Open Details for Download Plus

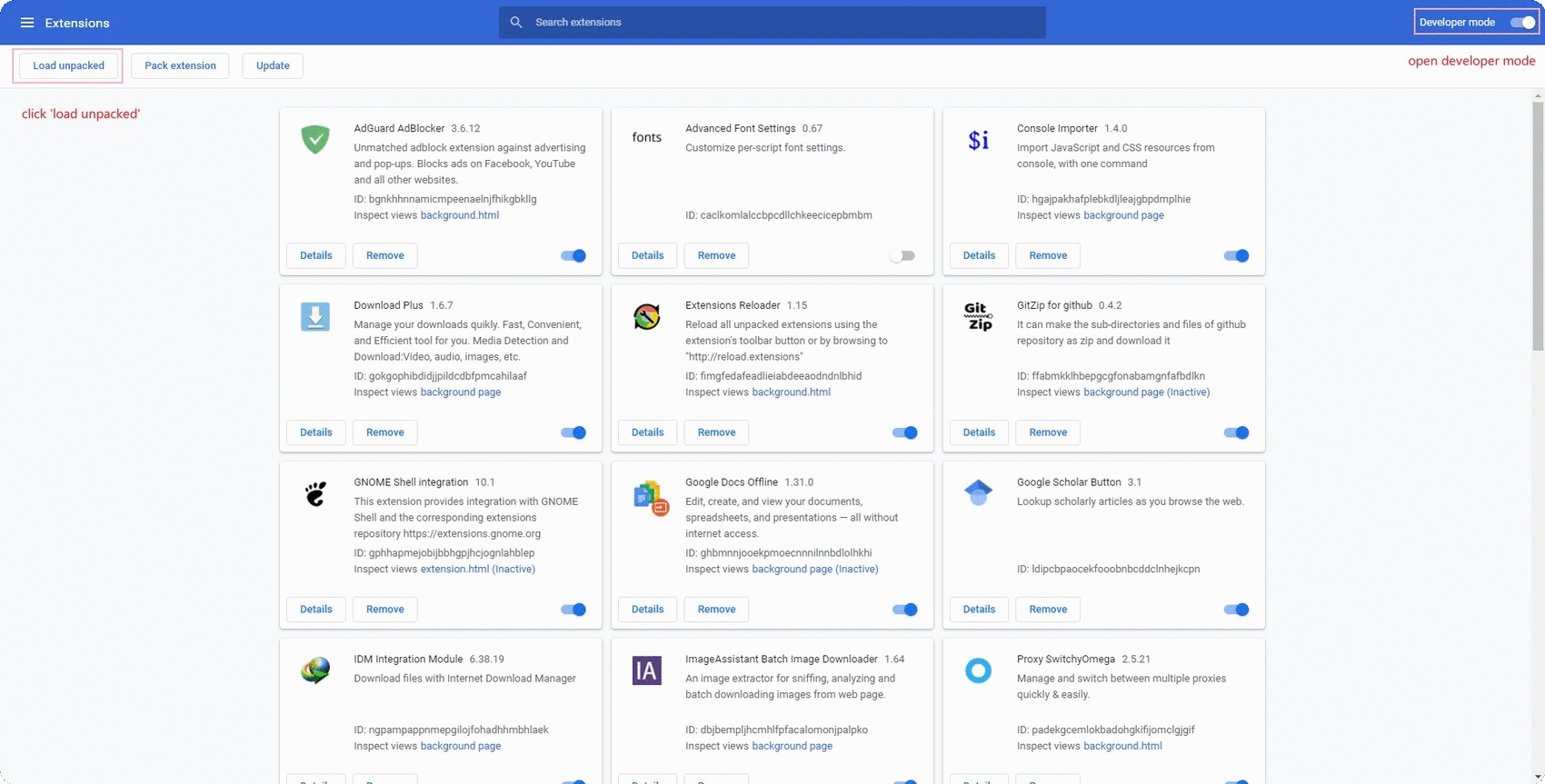[316, 432]
